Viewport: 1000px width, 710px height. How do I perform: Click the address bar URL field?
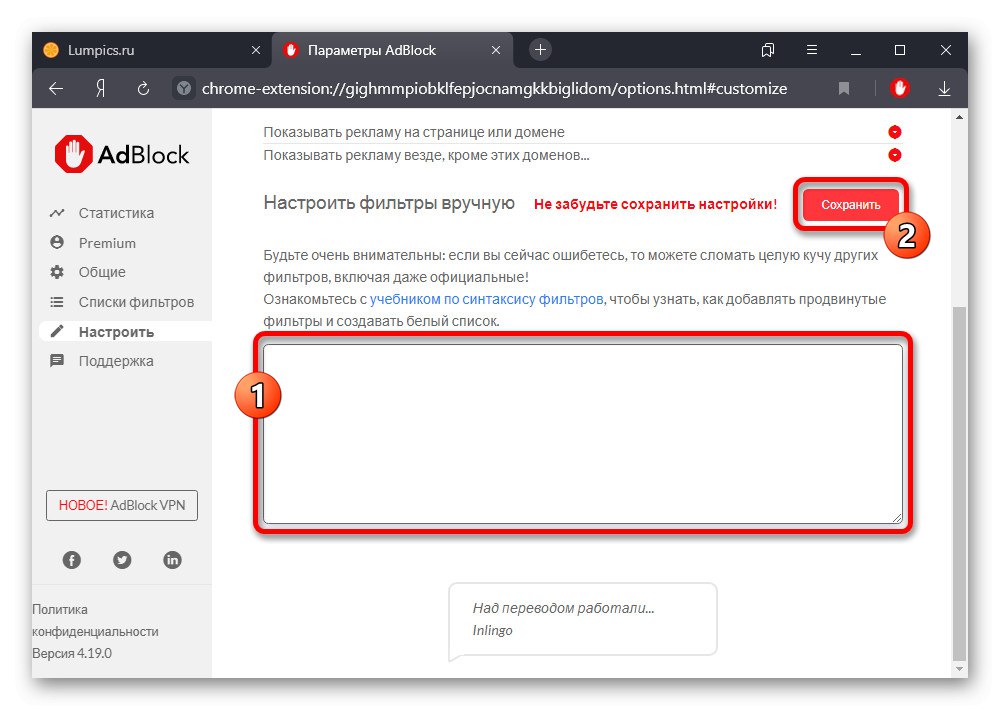point(494,89)
